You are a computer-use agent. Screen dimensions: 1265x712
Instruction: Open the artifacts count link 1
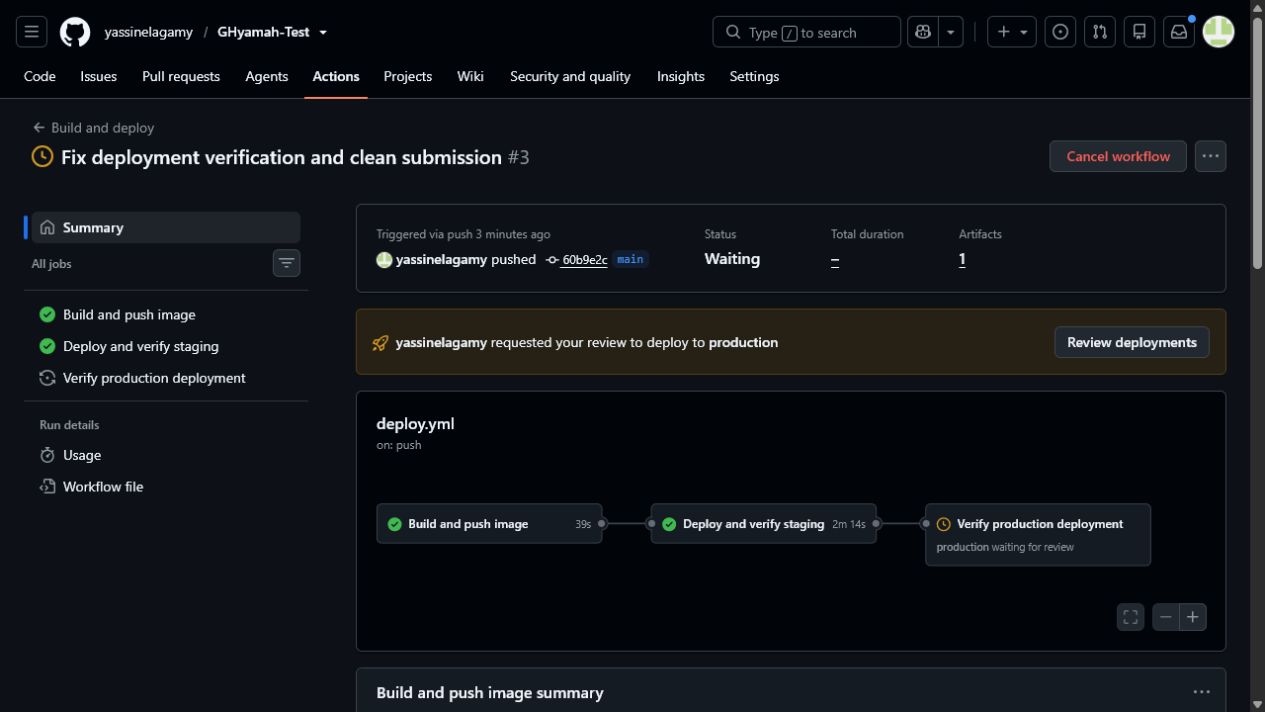point(962,259)
